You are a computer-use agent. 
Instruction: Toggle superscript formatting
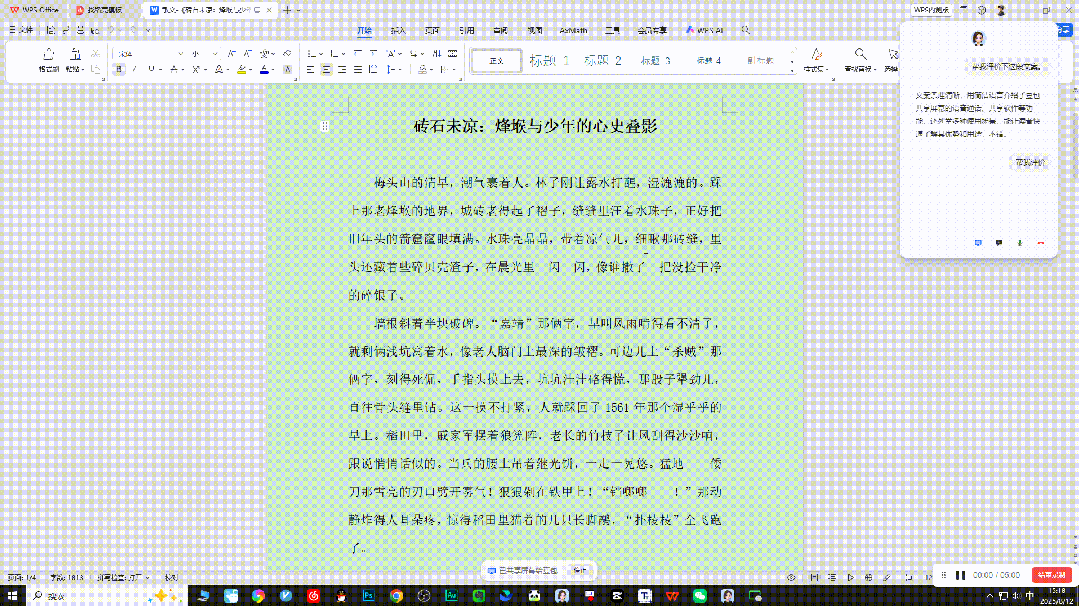[196, 69]
